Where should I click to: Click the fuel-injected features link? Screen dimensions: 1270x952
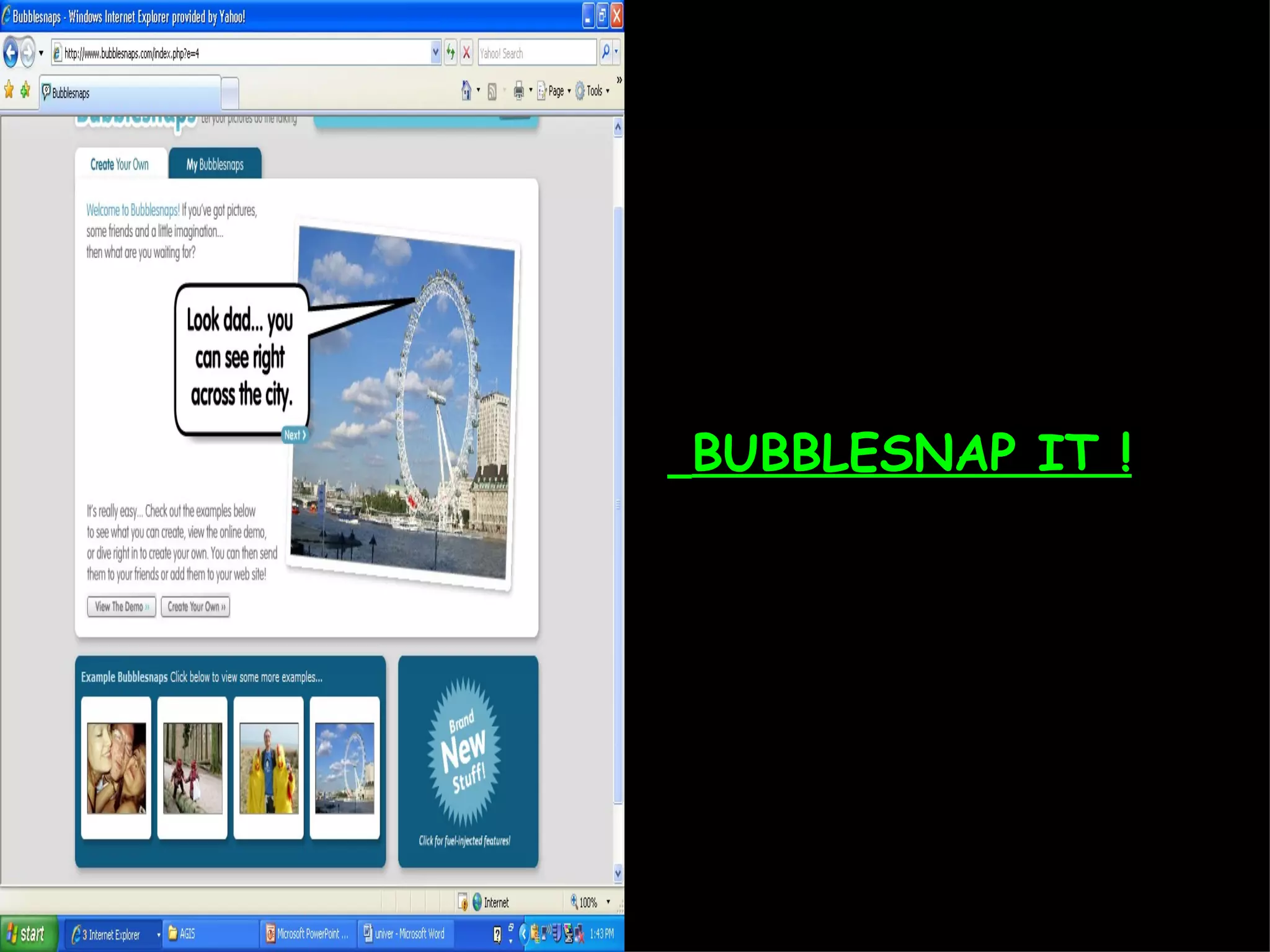(x=464, y=841)
